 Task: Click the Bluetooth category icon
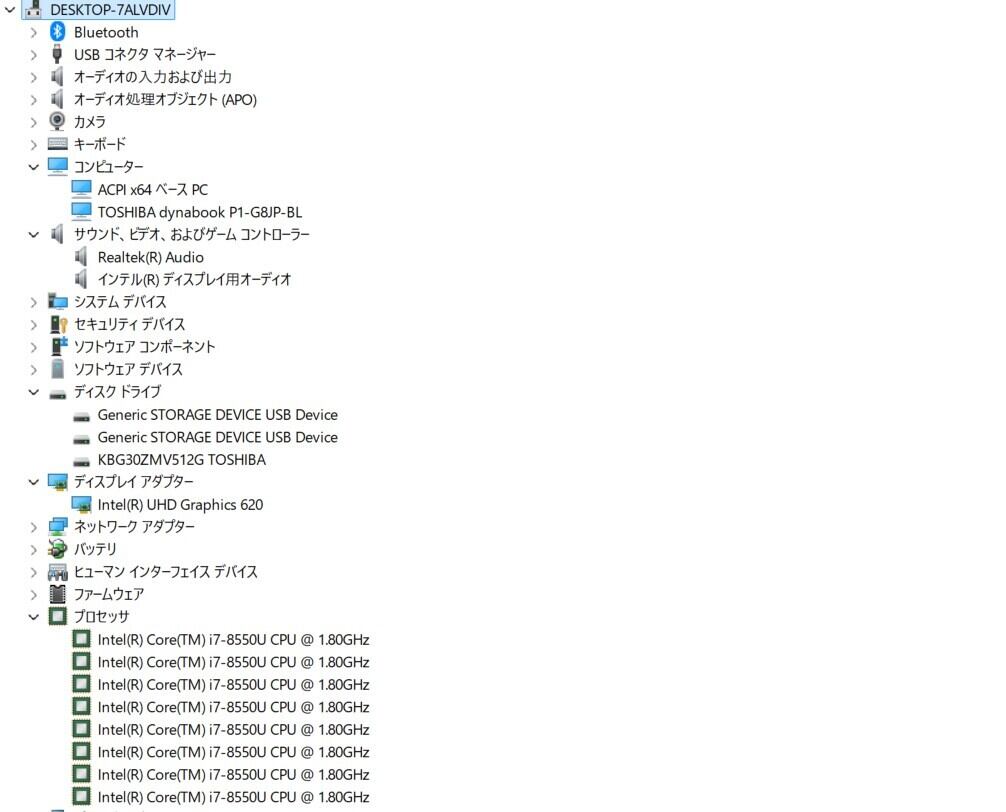click(57, 31)
